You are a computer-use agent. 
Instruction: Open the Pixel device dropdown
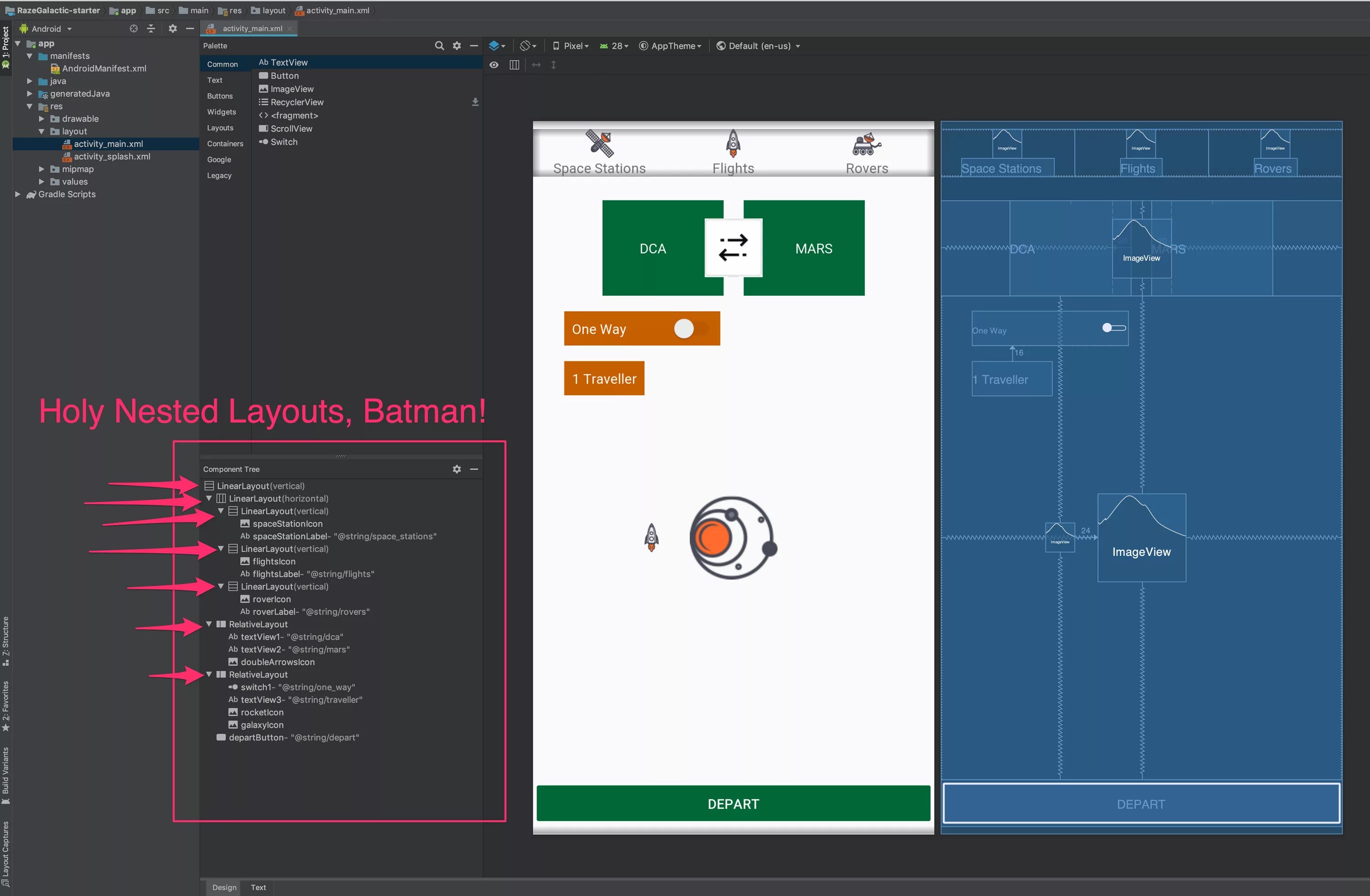point(571,46)
